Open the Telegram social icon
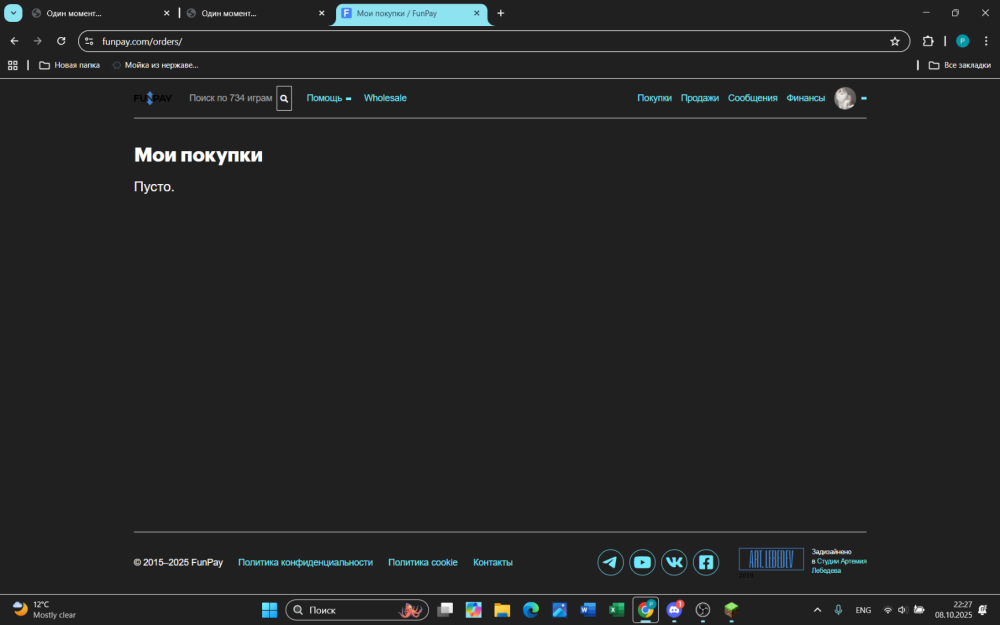 coord(610,562)
